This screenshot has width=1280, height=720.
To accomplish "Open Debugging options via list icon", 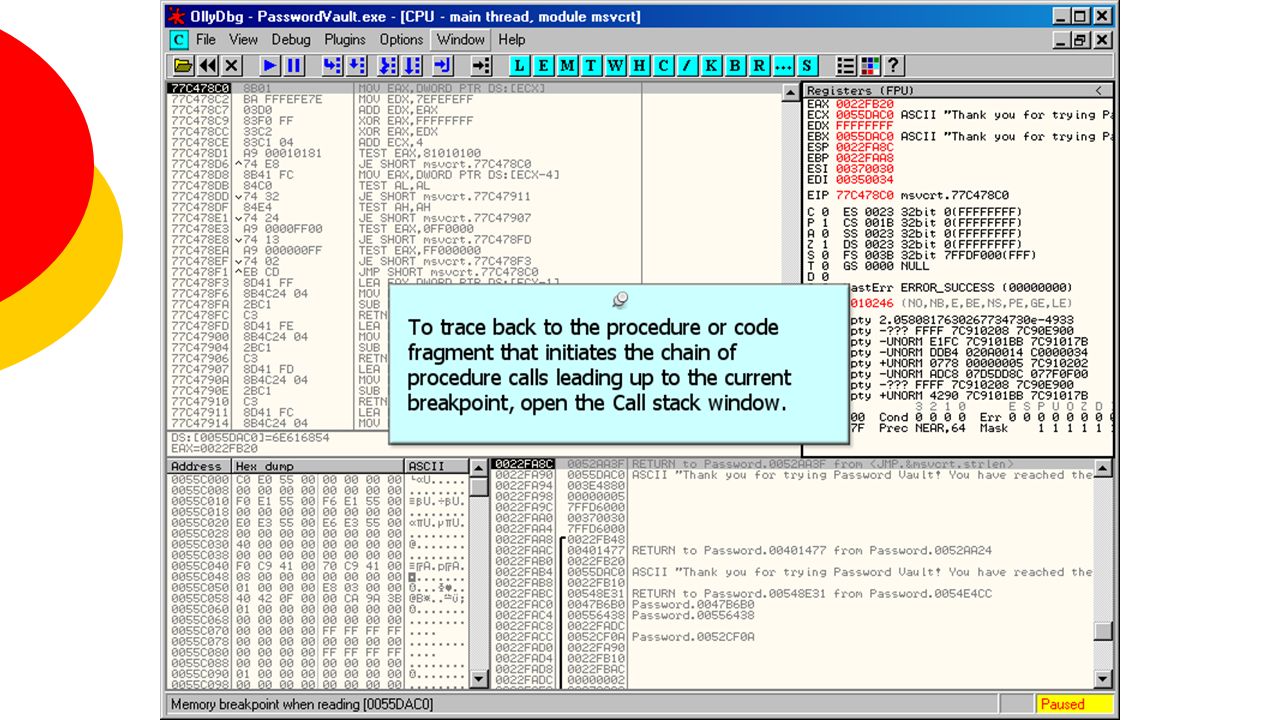I will (x=846, y=66).
